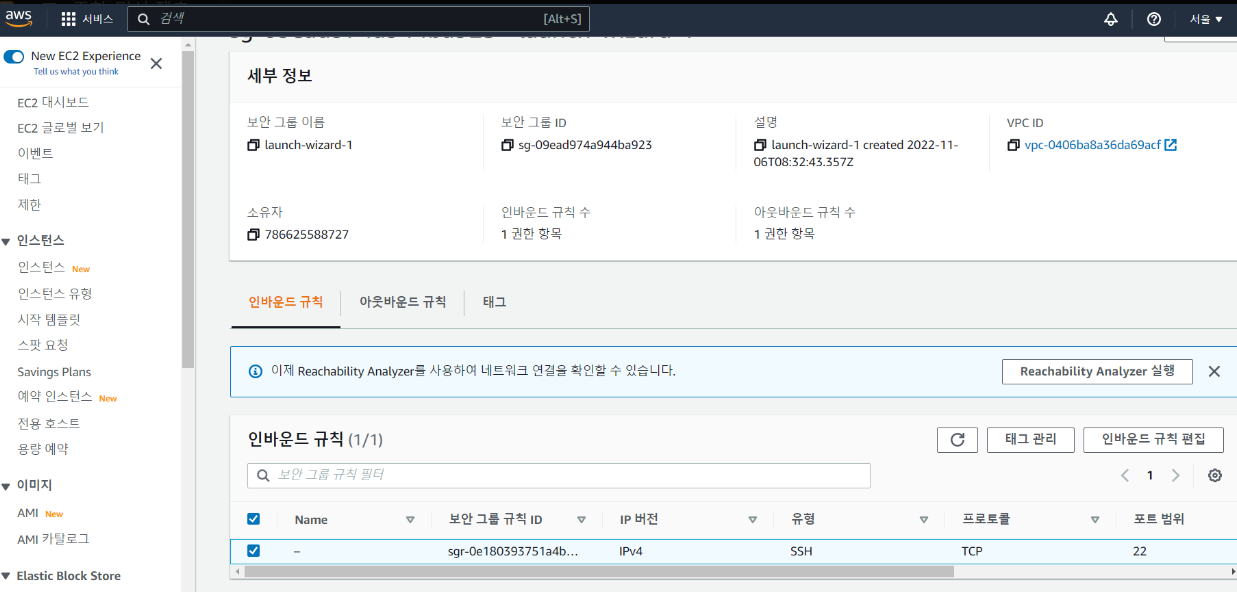Copy security group ID sg-09ead974a944ba923 icon
Screen dimensions: 1237x592
[507, 145]
